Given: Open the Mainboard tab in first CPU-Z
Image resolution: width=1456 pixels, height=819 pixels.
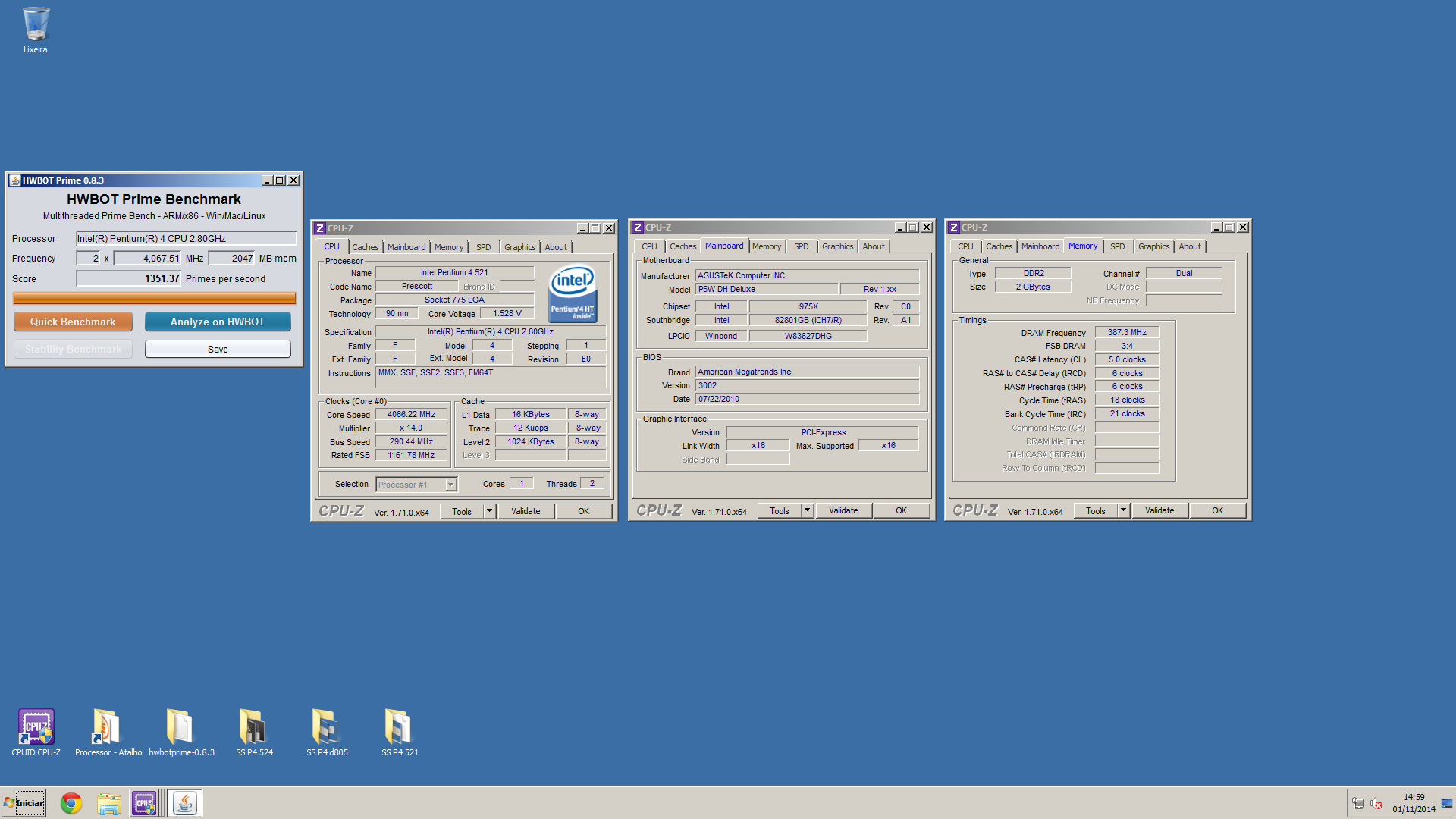Looking at the screenshot, I should tap(406, 247).
